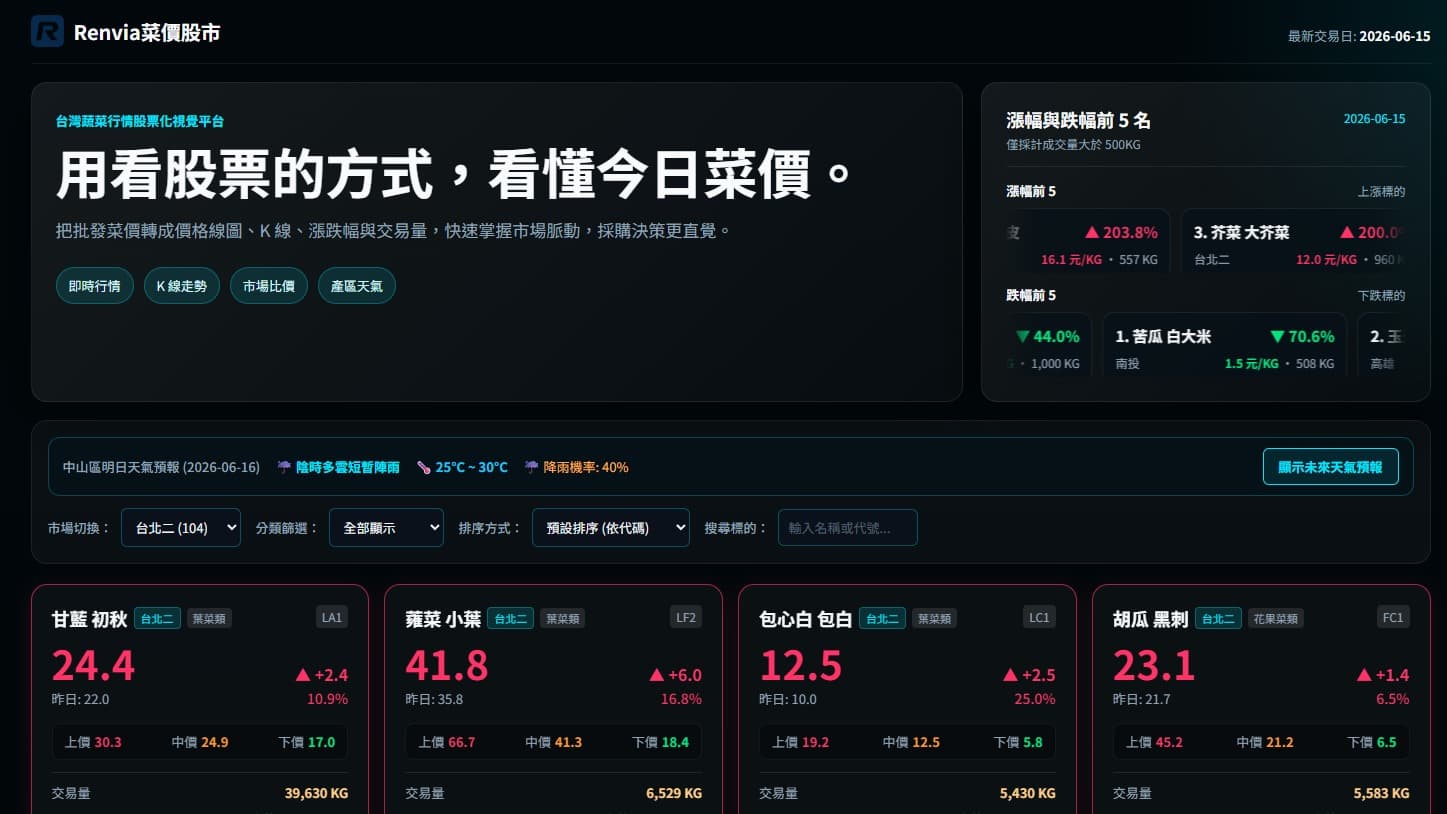Image resolution: width=1447 pixels, height=814 pixels.
Task: Click the red up-triangle beside +1.4 on 胡瓜 黑刺
Action: pyautogui.click(x=1364, y=675)
